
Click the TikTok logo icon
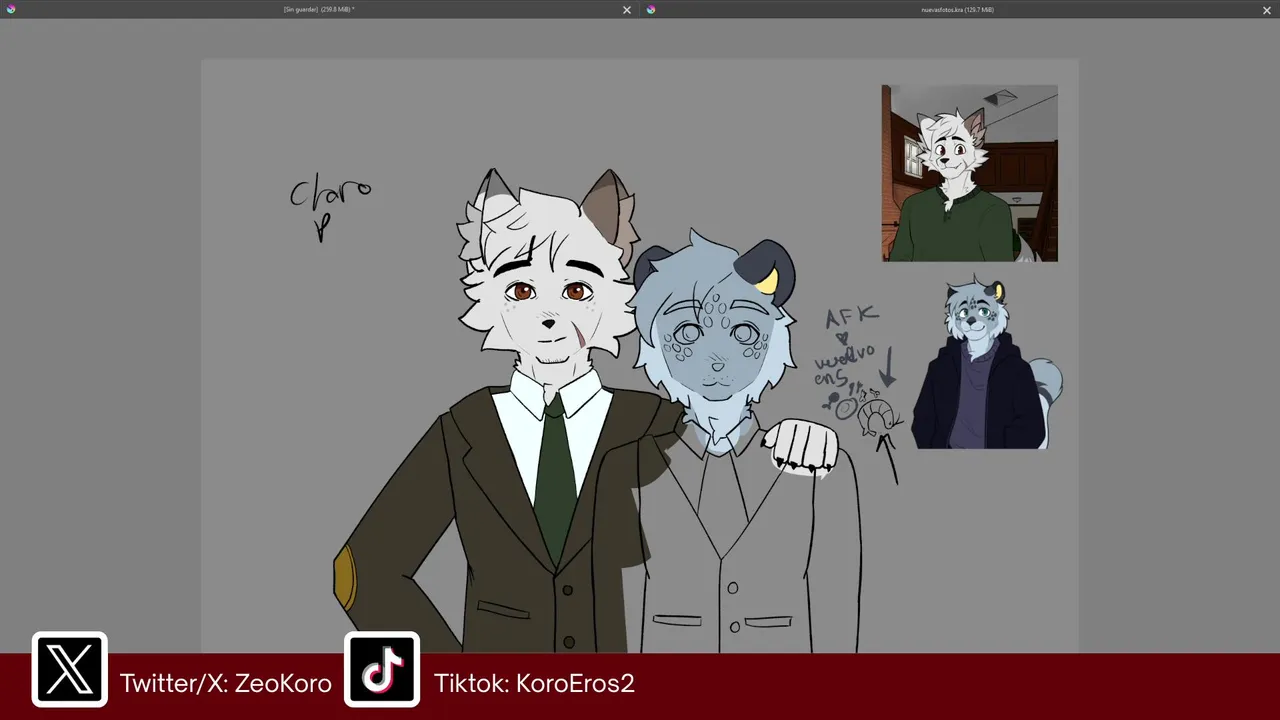pos(382,670)
